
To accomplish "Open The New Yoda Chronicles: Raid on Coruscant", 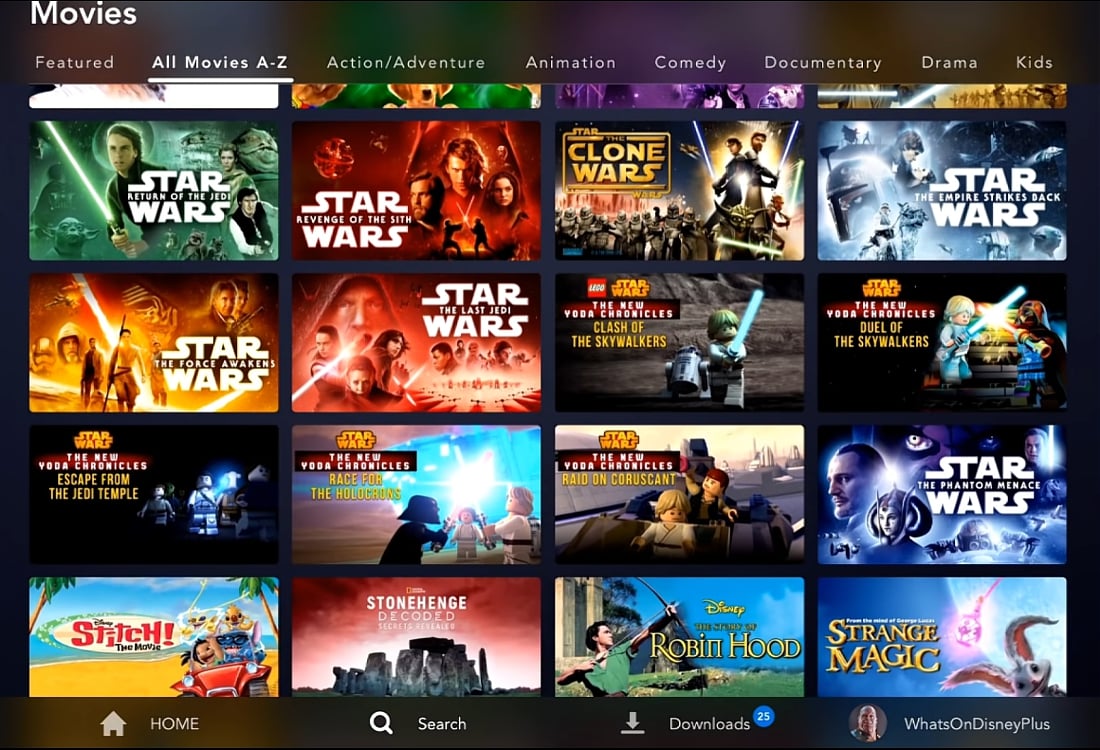I will click(679, 493).
